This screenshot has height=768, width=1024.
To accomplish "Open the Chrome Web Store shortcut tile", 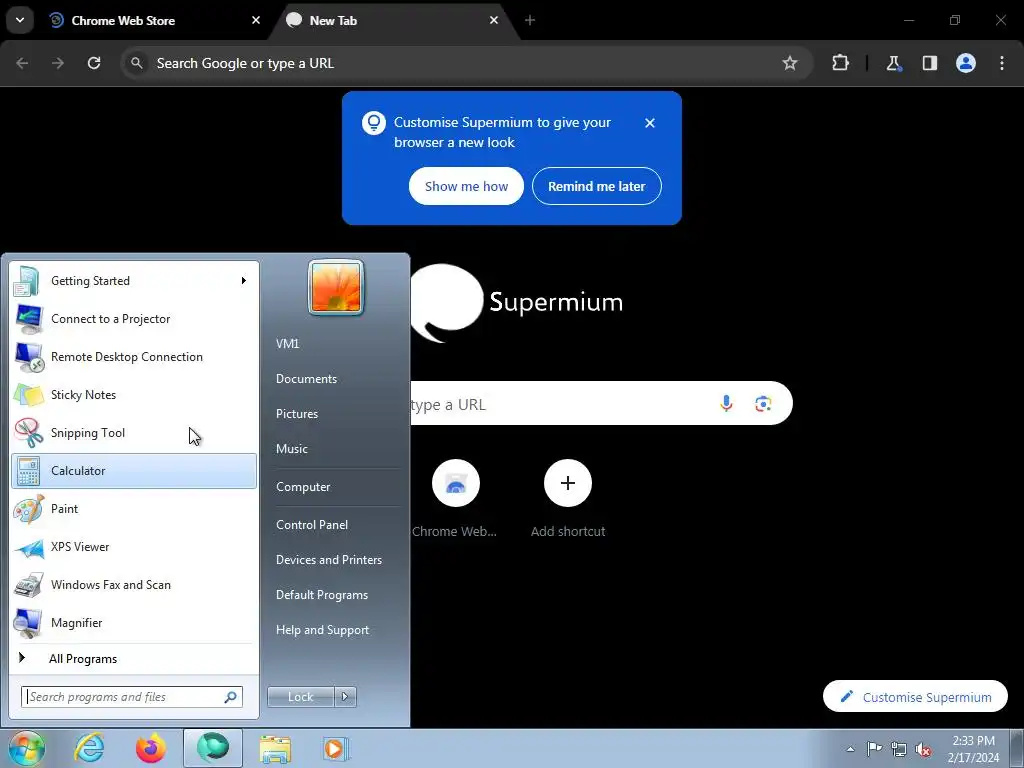I will click(x=455, y=500).
